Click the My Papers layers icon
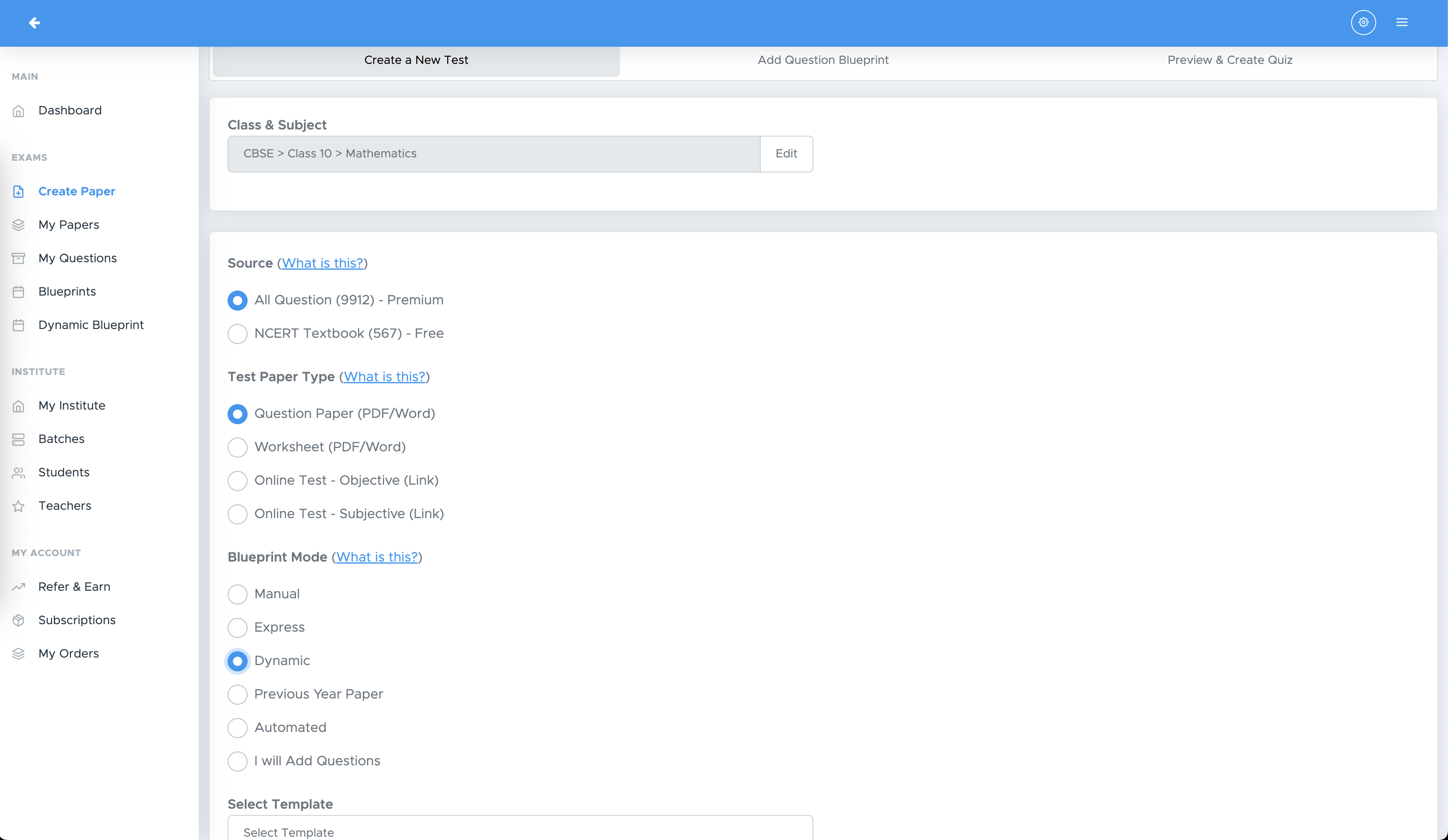 point(18,225)
